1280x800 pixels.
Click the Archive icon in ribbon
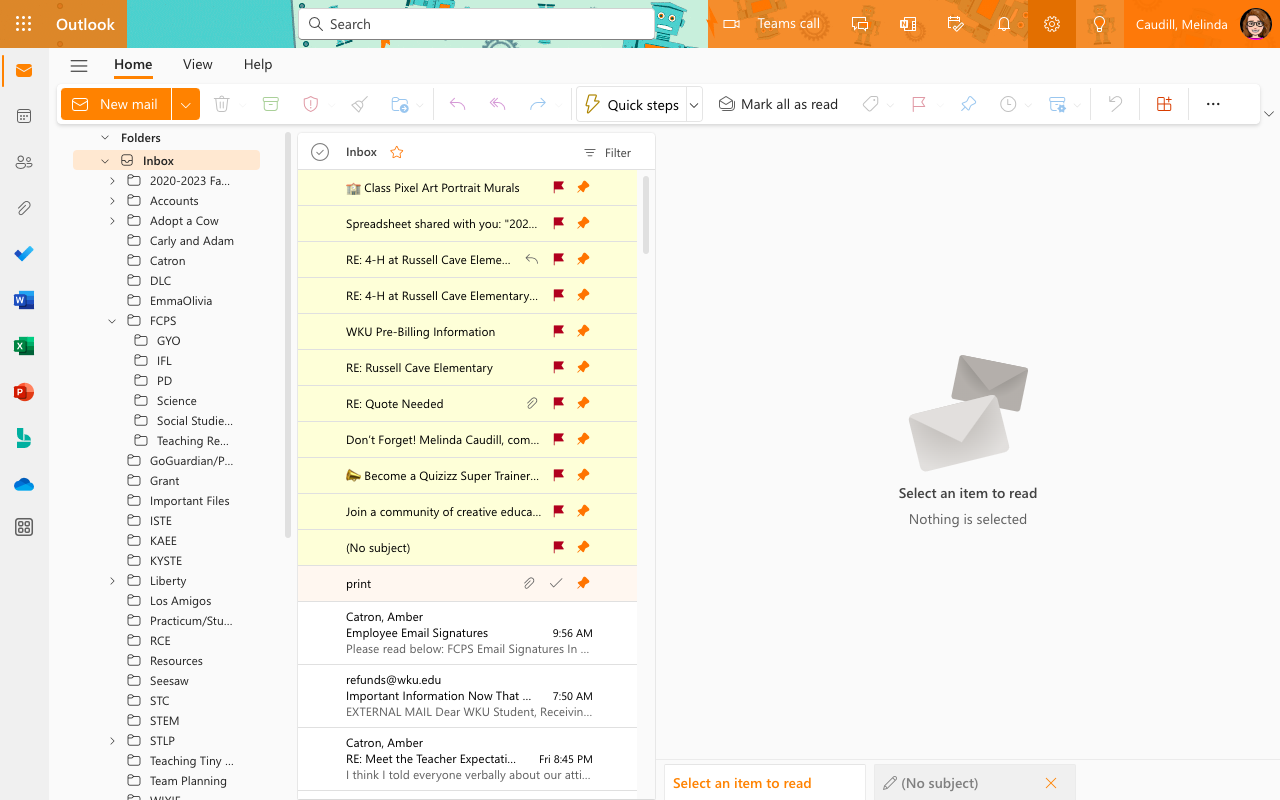[x=270, y=104]
